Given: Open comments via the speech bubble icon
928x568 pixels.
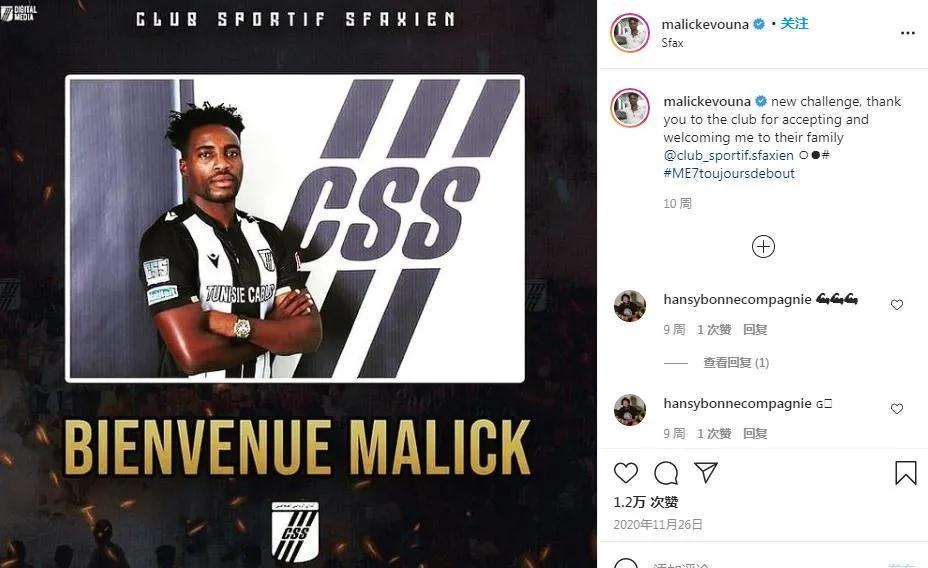Looking at the screenshot, I should point(666,473).
